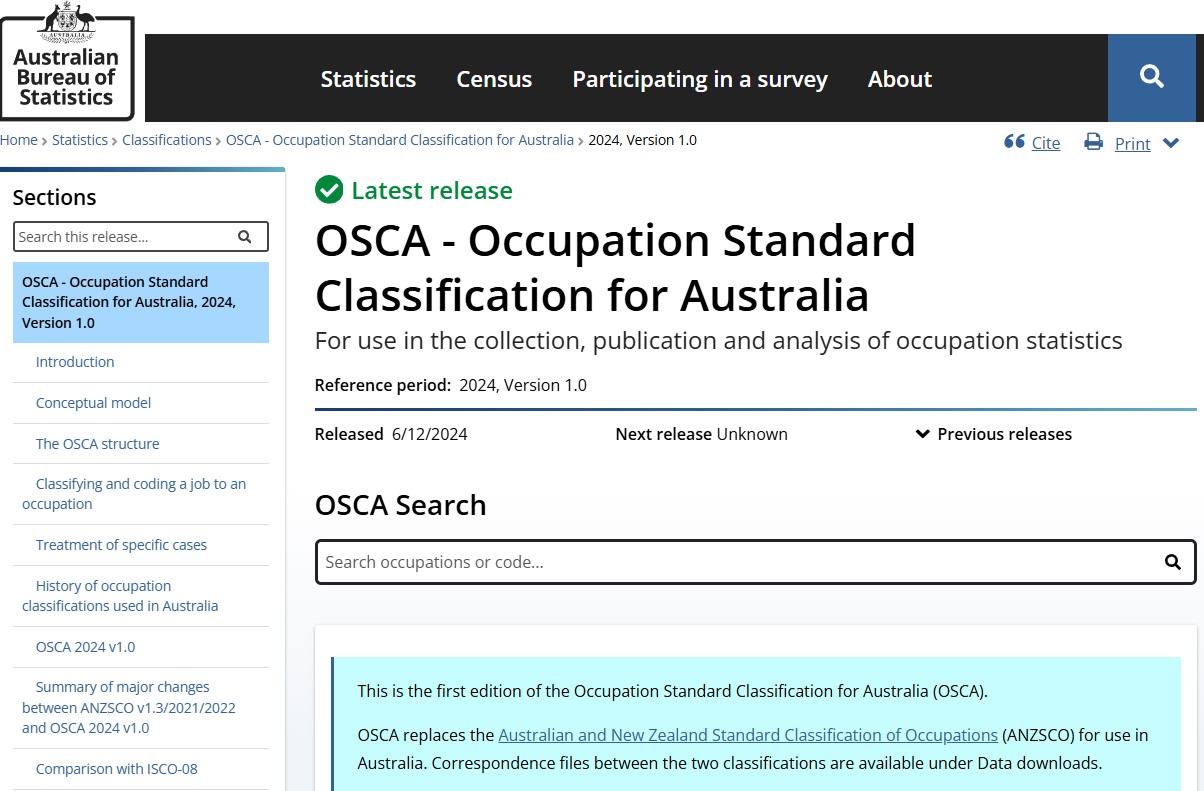Image resolution: width=1204 pixels, height=791 pixels.
Task: Go to Classifications breadcrumb
Action: tap(167, 140)
